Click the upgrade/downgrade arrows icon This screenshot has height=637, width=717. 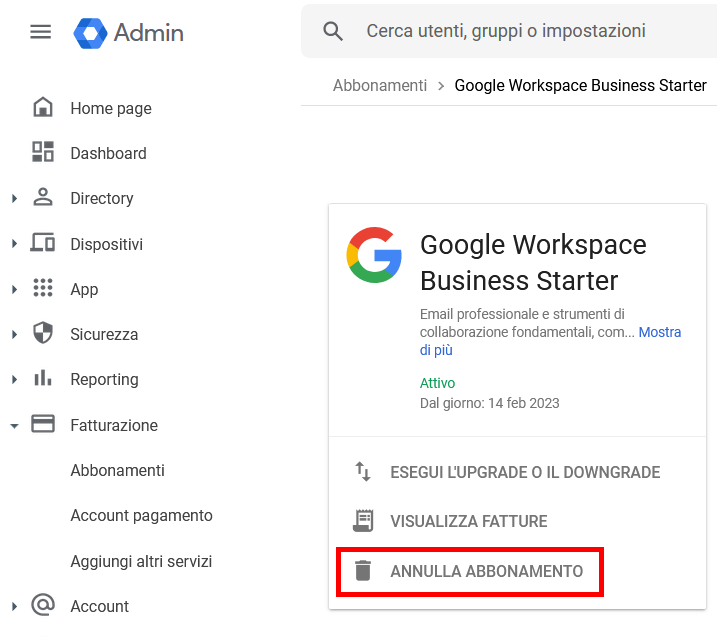pyautogui.click(x=364, y=471)
